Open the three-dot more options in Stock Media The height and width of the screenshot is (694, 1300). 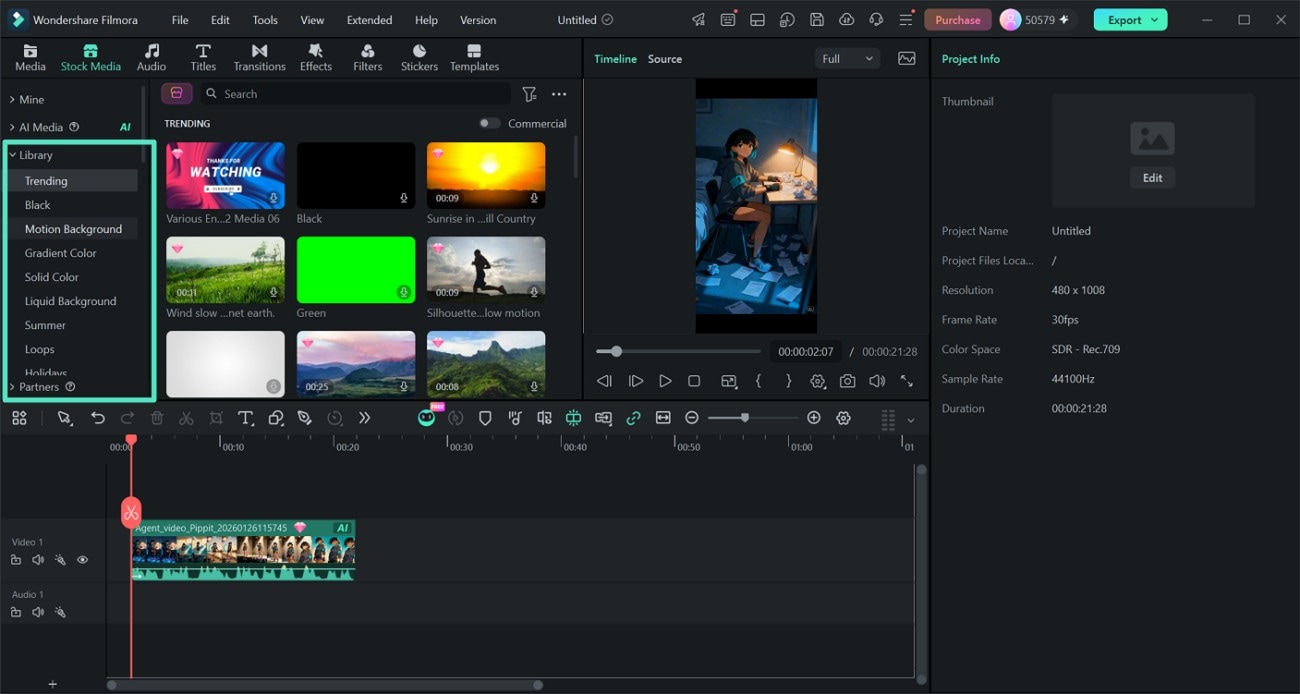559,94
